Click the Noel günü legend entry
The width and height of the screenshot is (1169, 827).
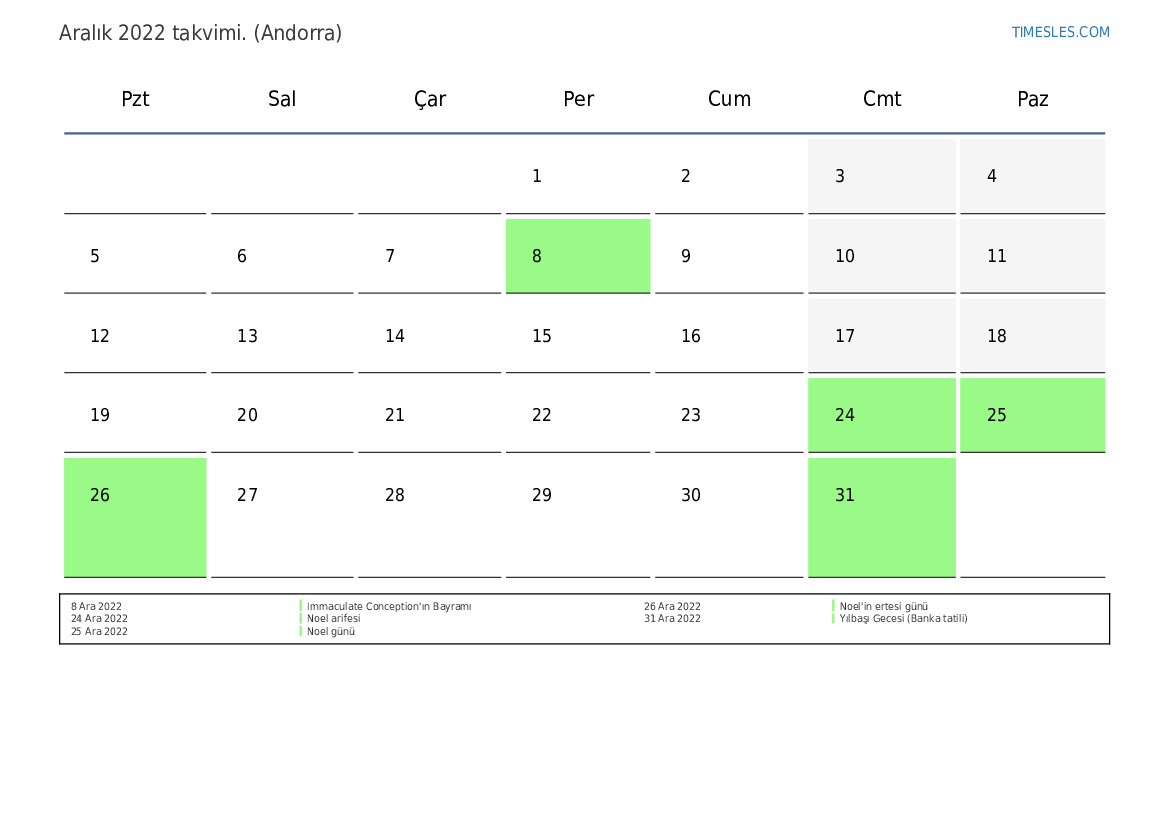click(331, 632)
